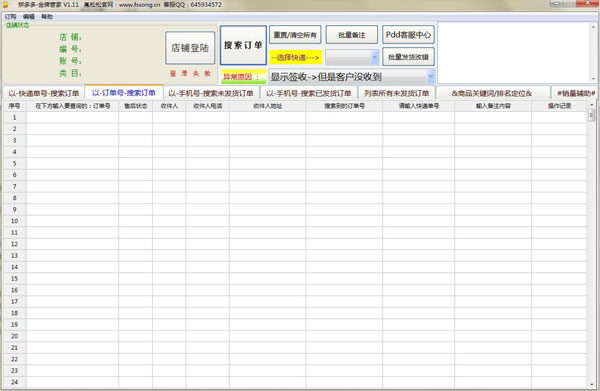Click the 操作记录 column header
This screenshot has width=600, height=391.
559,106
